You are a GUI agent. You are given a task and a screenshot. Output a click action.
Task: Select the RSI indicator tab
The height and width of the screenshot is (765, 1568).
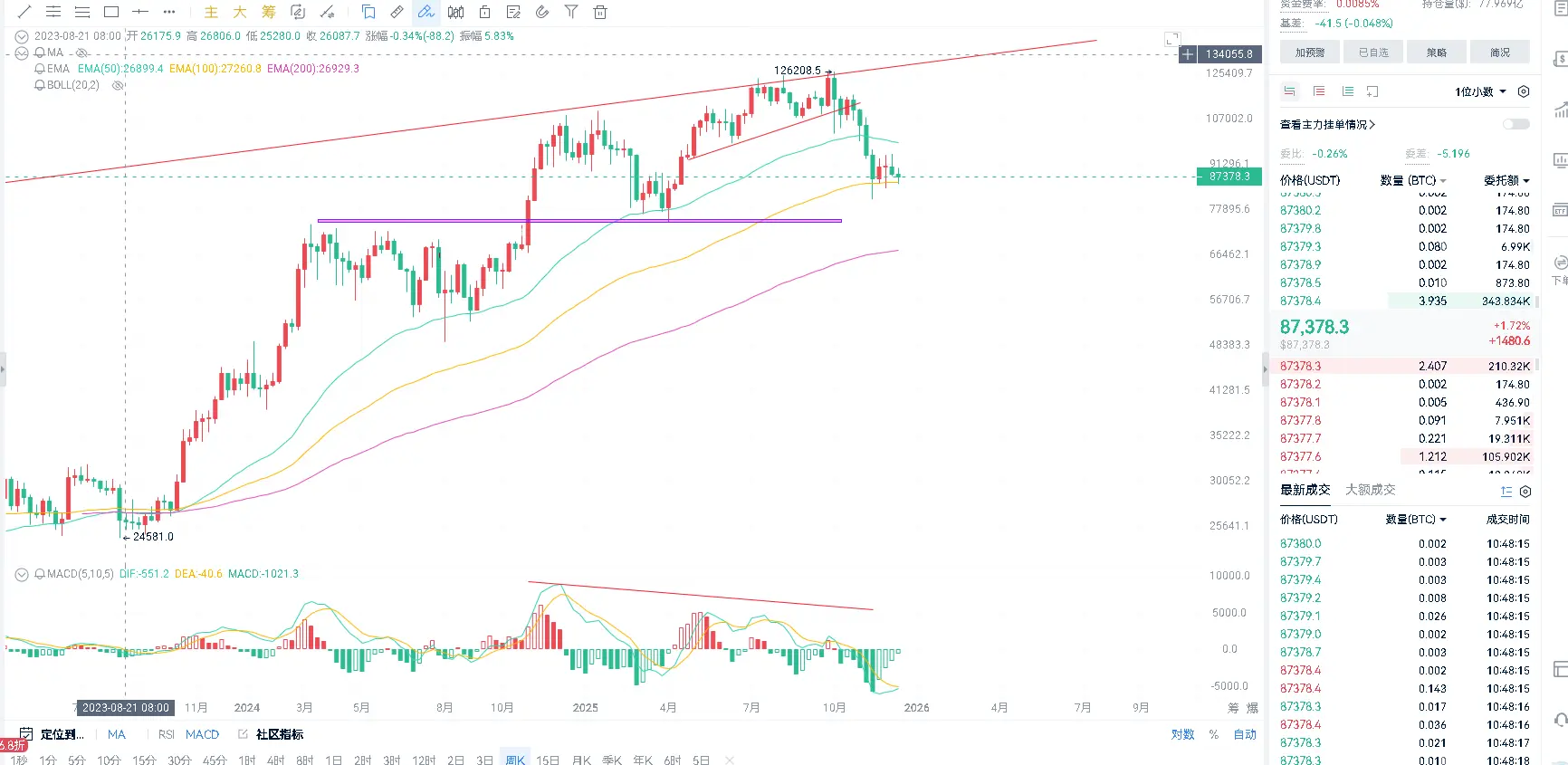pos(167,734)
